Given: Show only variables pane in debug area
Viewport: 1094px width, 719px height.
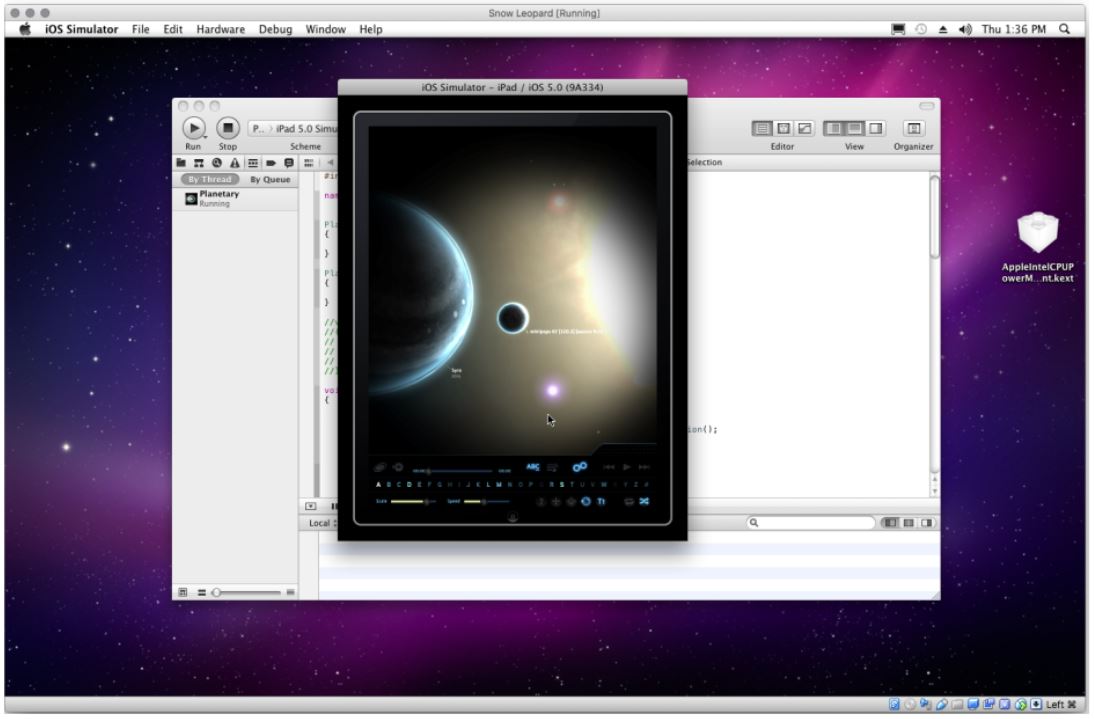Looking at the screenshot, I should (890, 523).
